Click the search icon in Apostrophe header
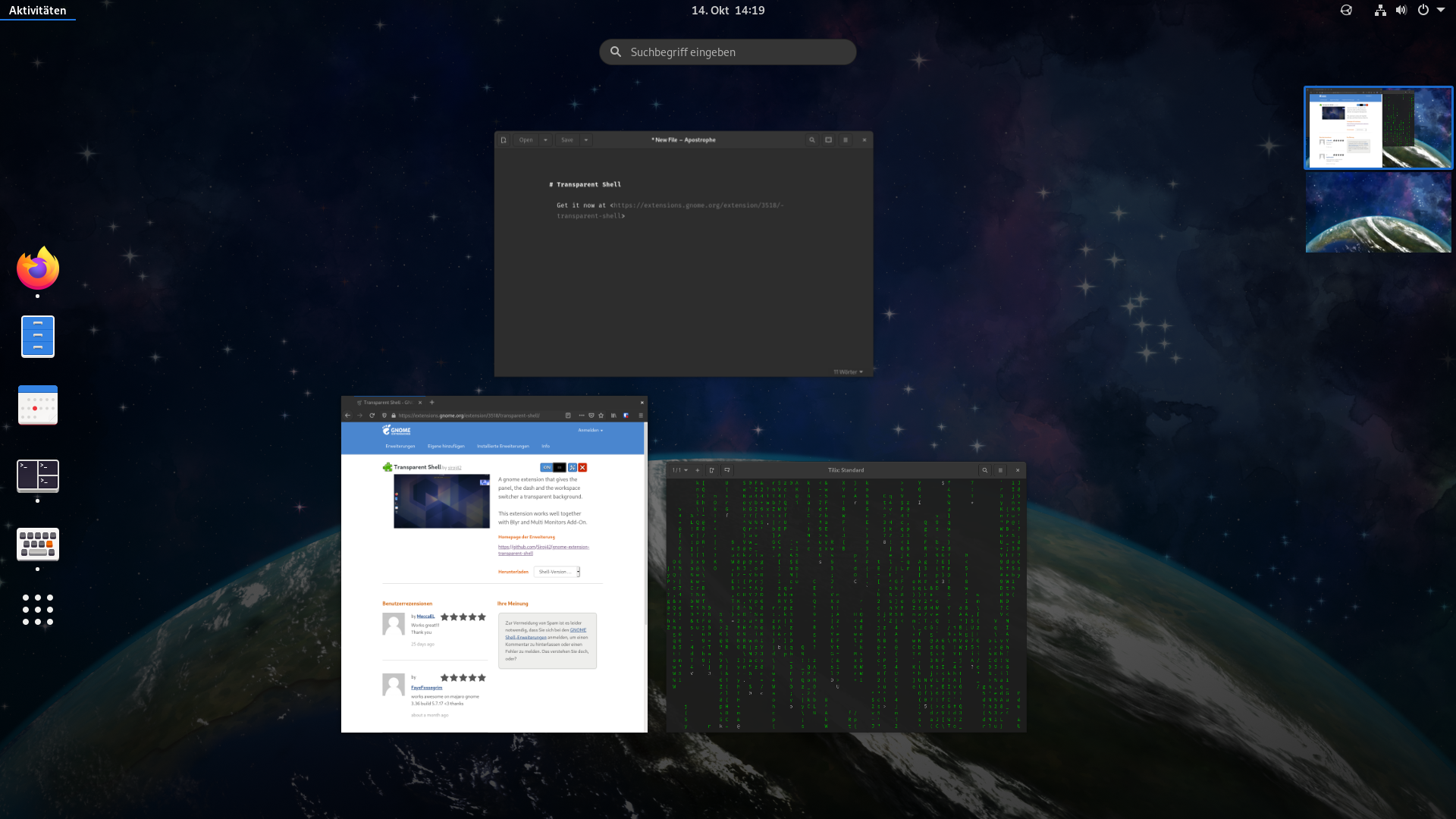 pos(812,140)
